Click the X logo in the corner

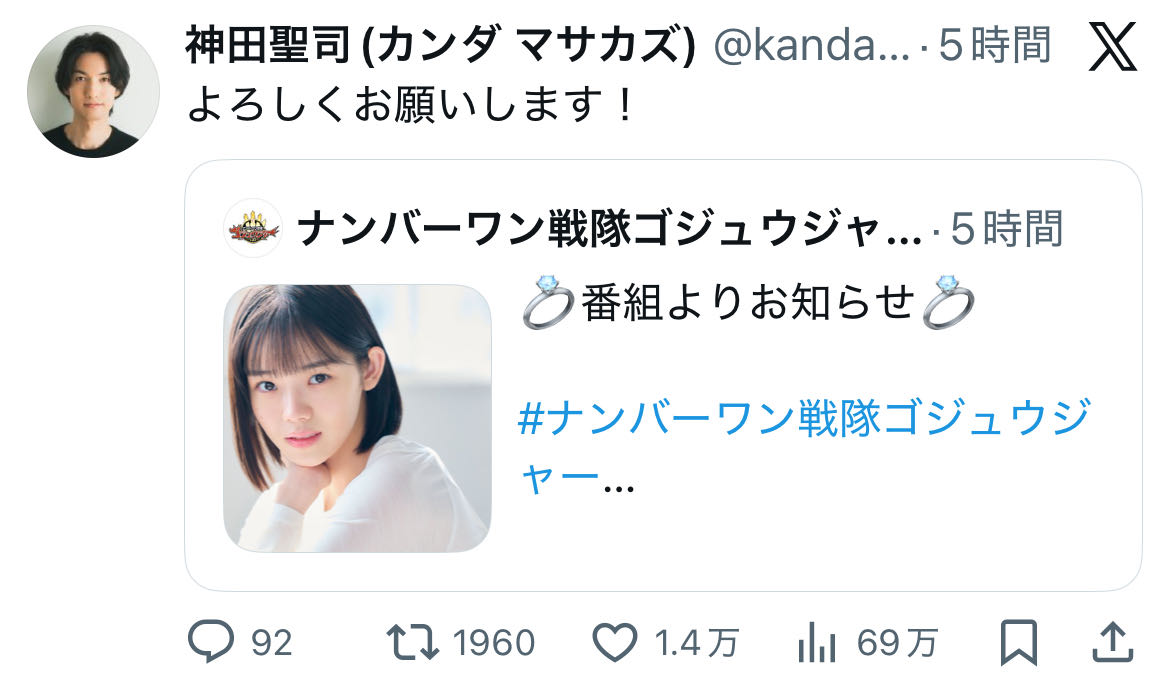1113,46
